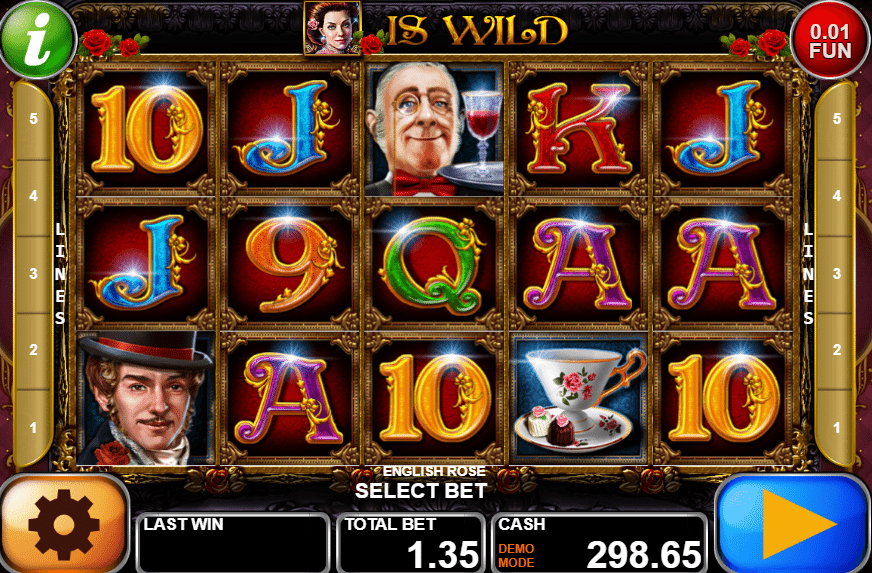
Task: Select line 3 on left lines bar
Action: pos(34,274)
